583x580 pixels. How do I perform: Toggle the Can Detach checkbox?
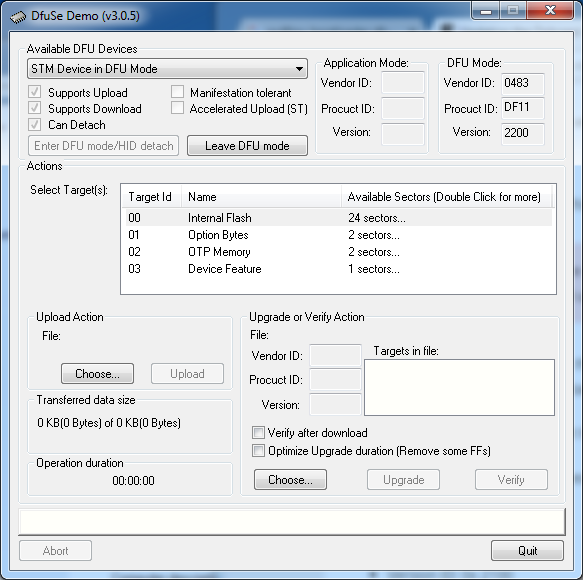(35, 125)
